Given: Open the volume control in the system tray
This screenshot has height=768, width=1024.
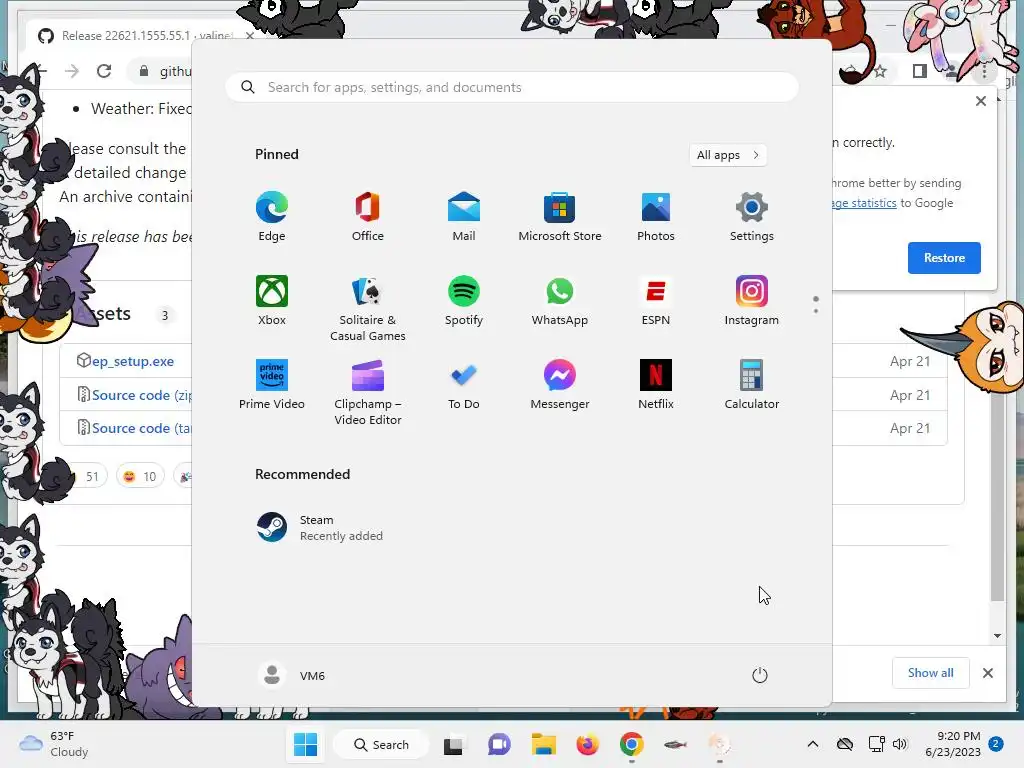Looking at the screenshot, I should pos(900,744).
